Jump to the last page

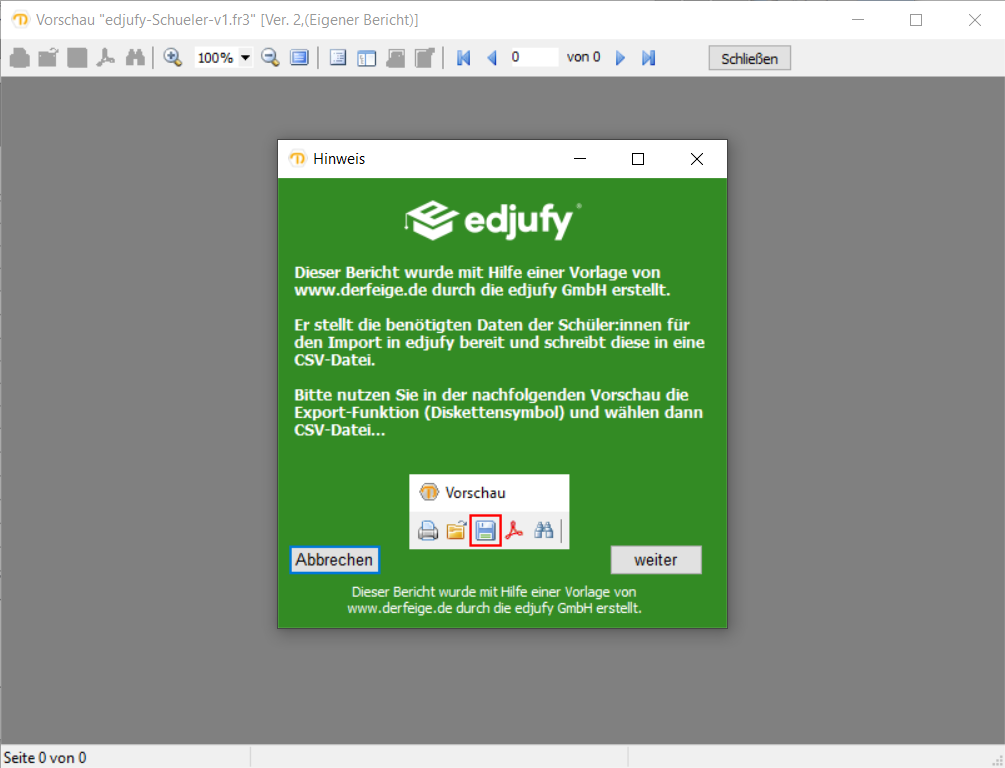click(648, 58)
